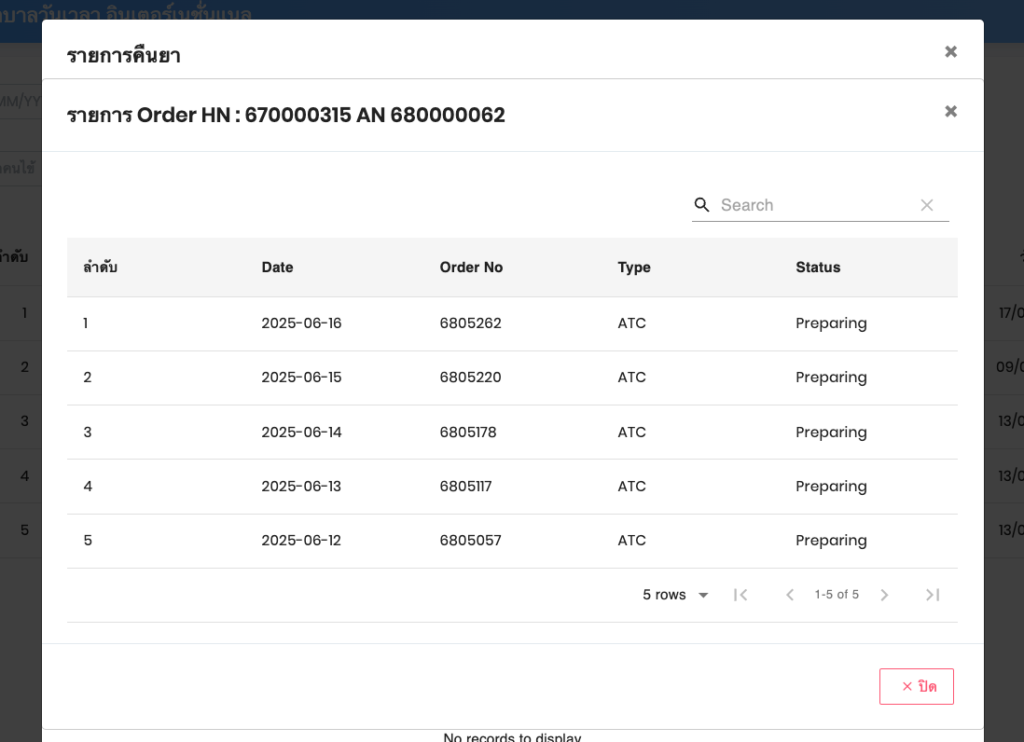
Task: Sort by Type column header
Action: coord(634,267)
